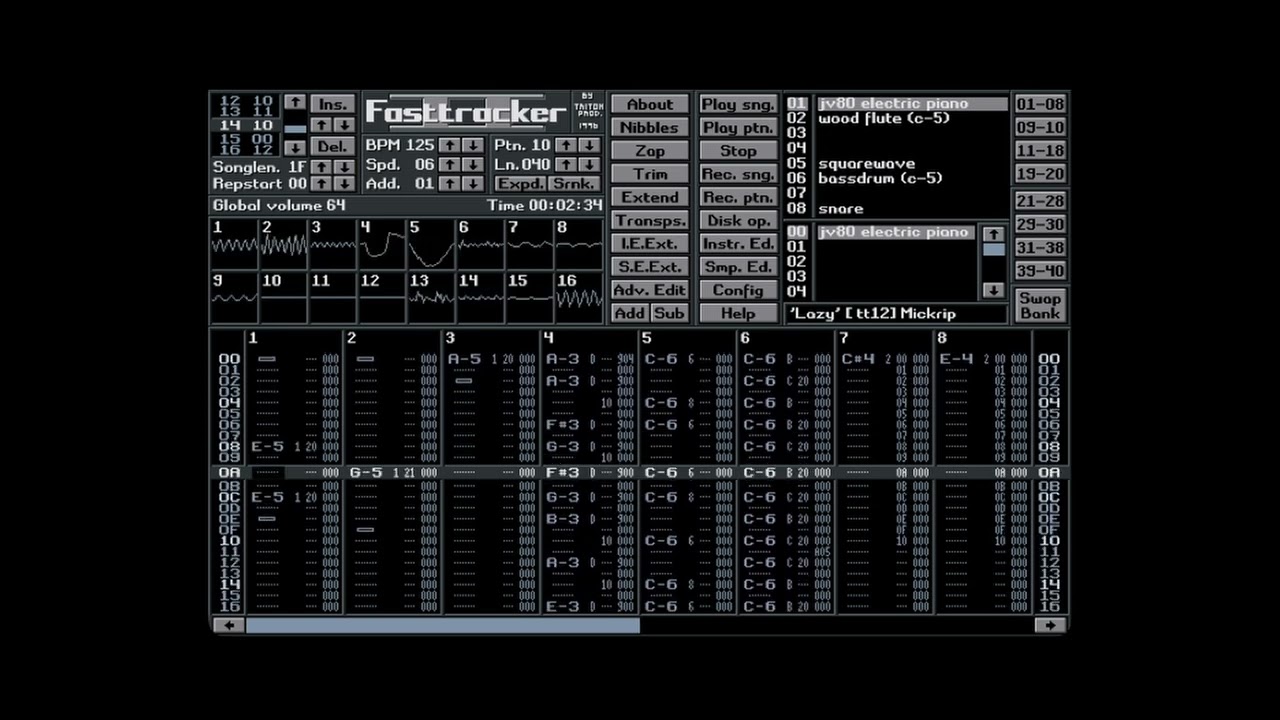Switch to instrument bank 09-10
This screenshot has width=1280, height=720.
click(1040, 127)
